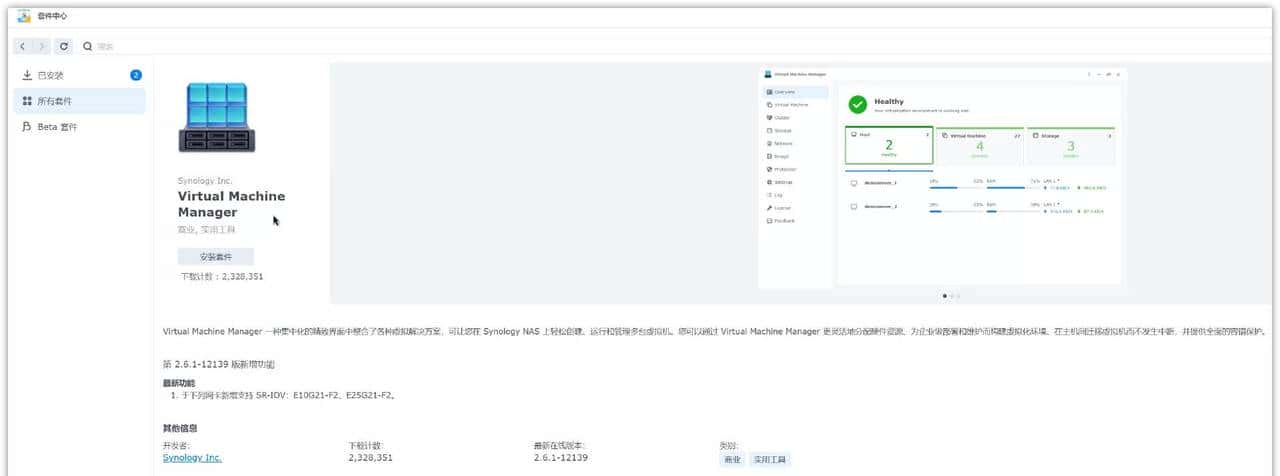Viewport: 1280px width, 476px height.
Task: Click the magnifier search icon
Action: [88, 46]
